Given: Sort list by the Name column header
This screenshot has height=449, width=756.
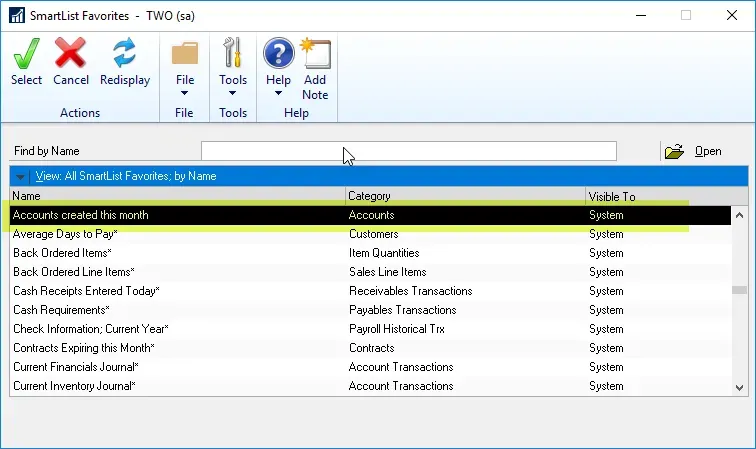Looking at the screenshot, I should point(177,196).
